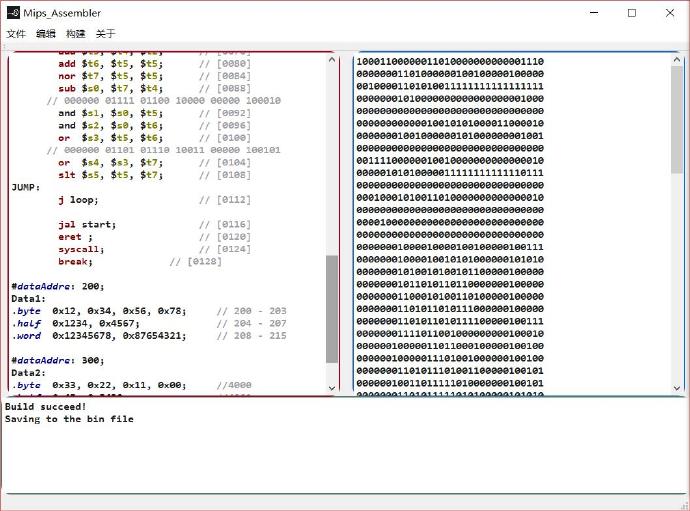Viewport: 690px width, 511px height.
Task: Click the 'Saving to the bin file' message
Action: (69, 419)
